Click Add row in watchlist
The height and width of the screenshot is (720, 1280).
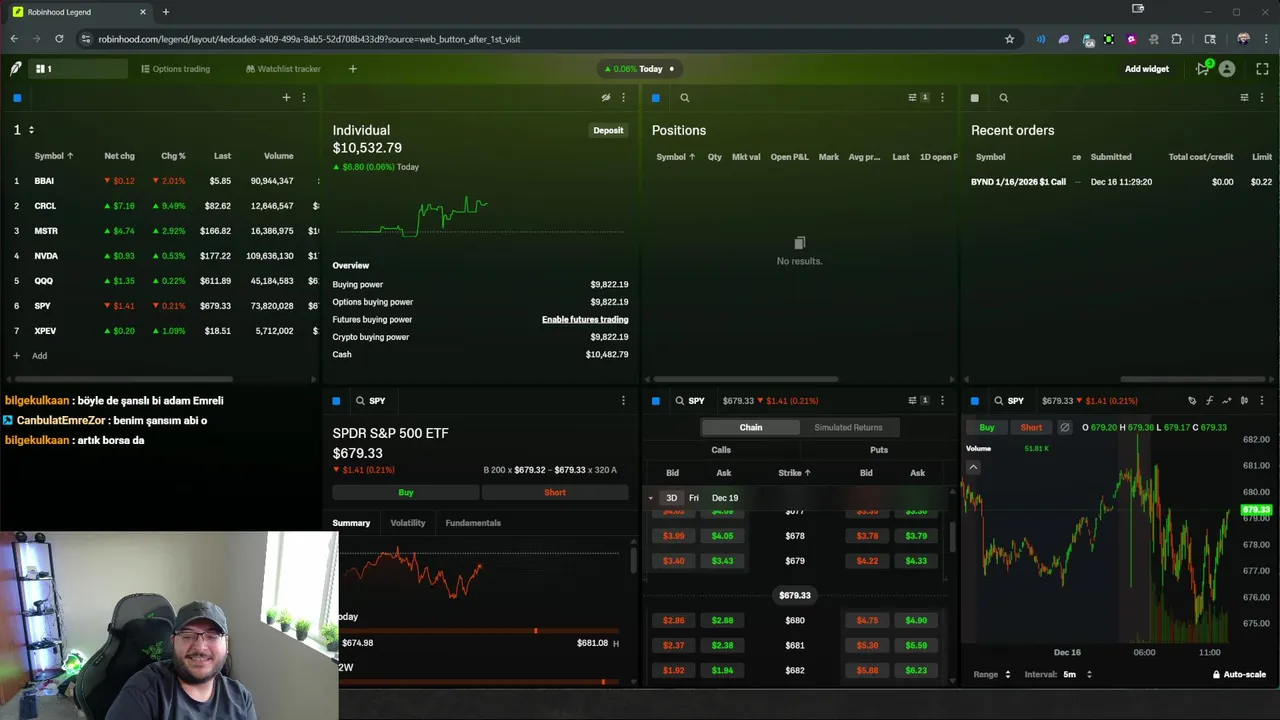tap(30, 356)
